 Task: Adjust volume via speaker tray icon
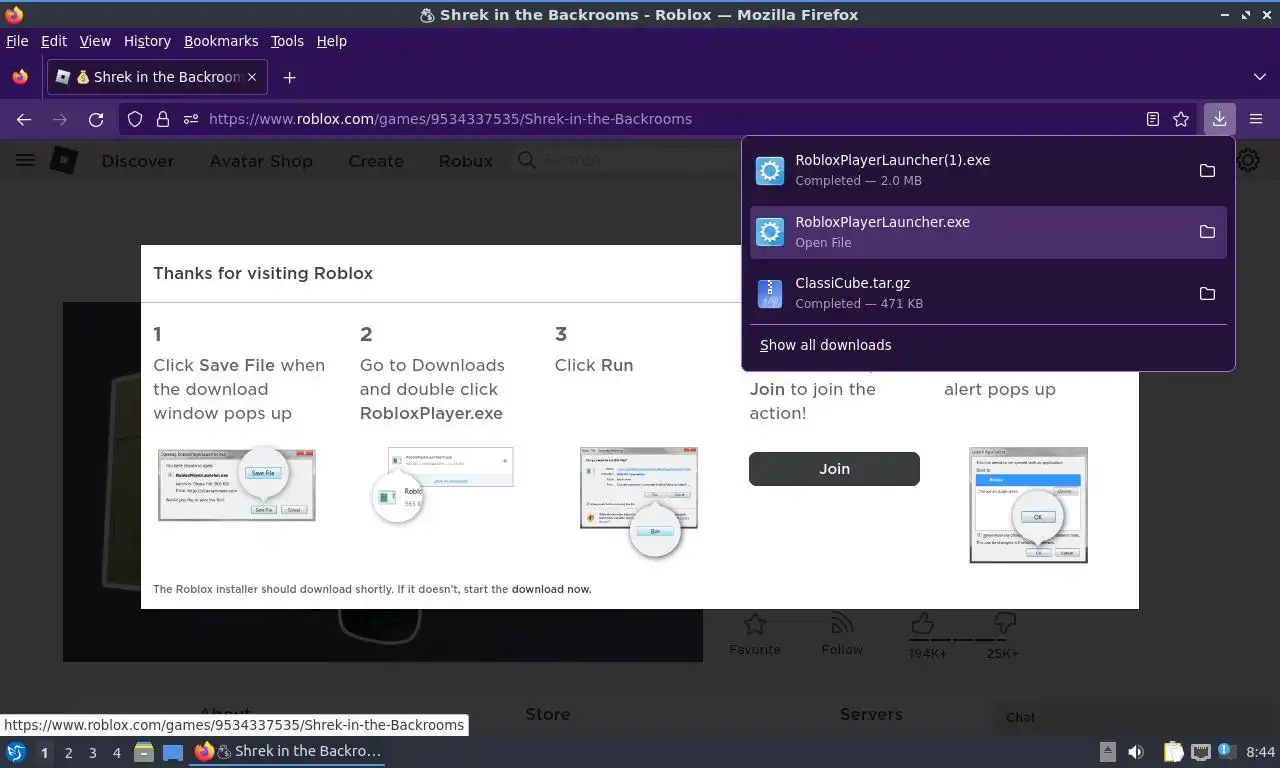pos(1136,752)
